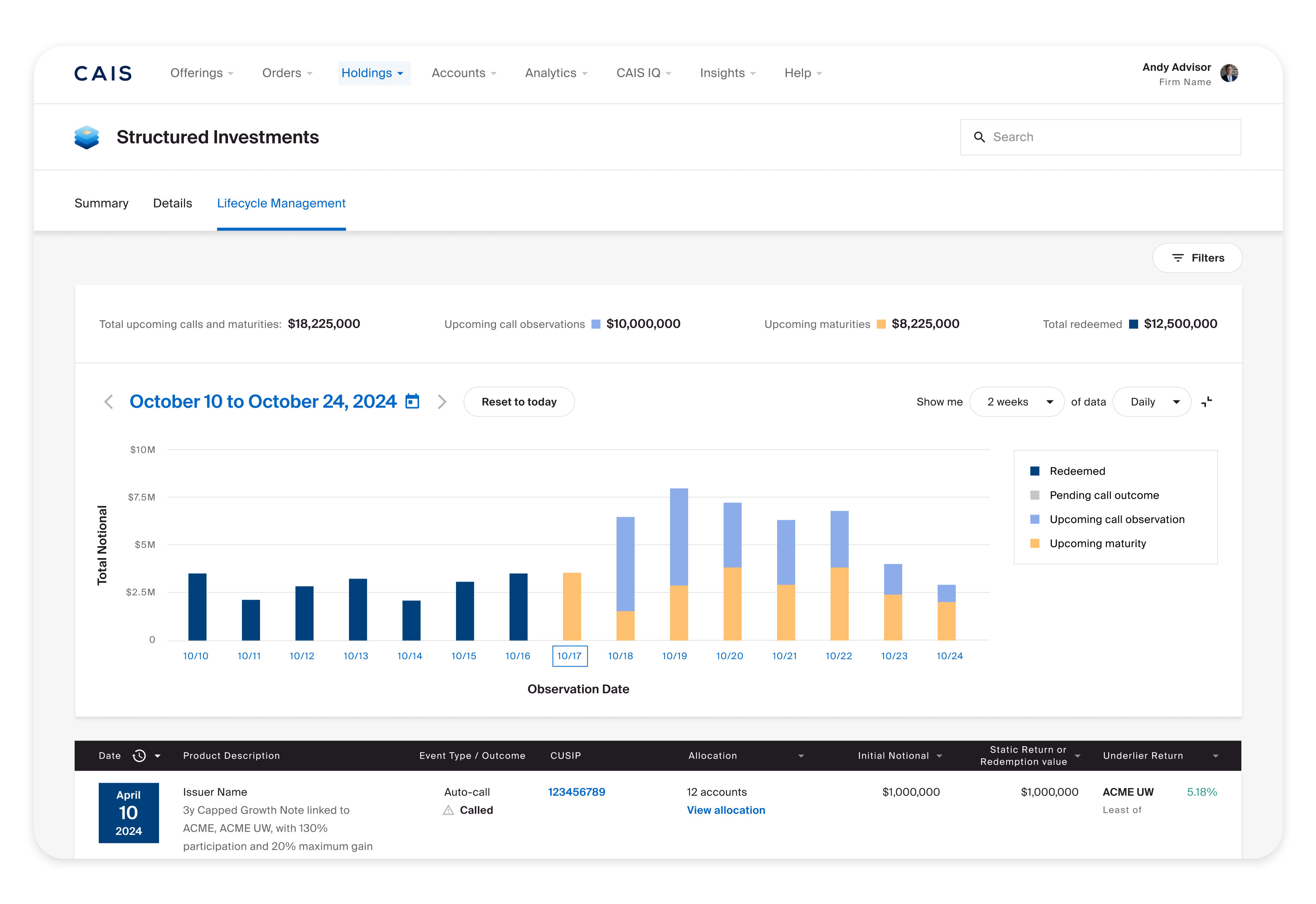Toggle Upcoming call observation legend swatch
Image resolution: width=1316 pixels, height=904 pixels.
tap(1034, 519)
